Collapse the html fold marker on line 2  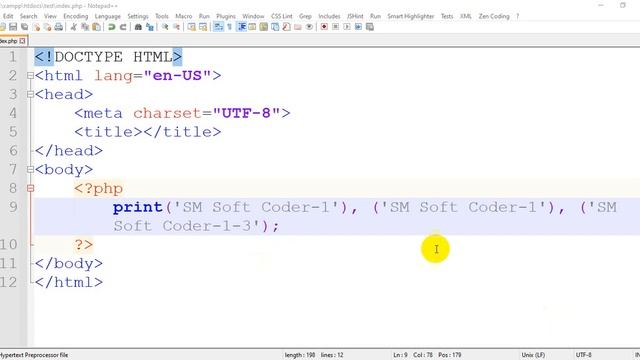[x=30, y=76]
